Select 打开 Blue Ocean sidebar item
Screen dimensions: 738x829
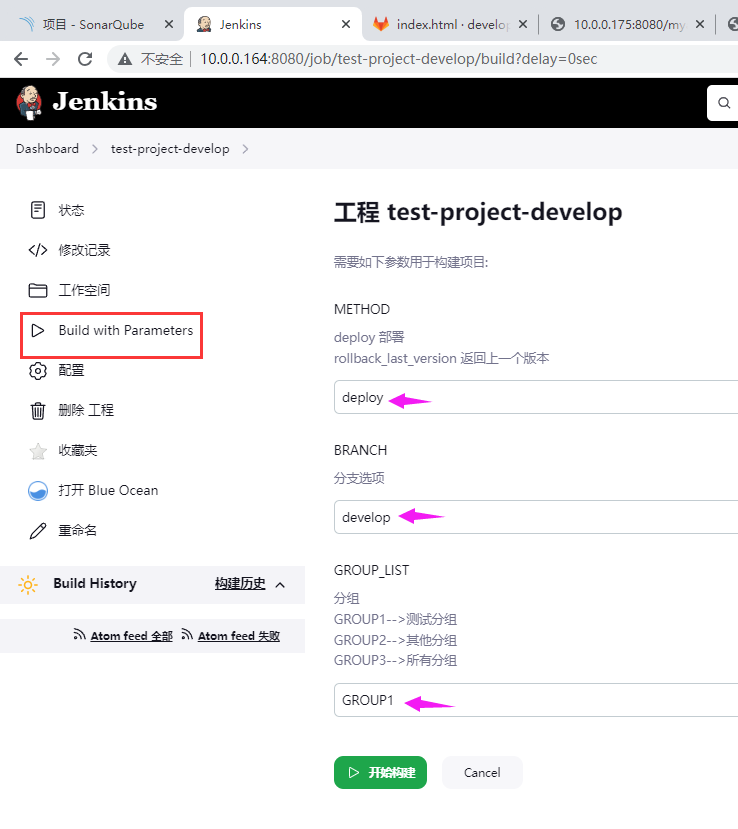pos(110,491)
